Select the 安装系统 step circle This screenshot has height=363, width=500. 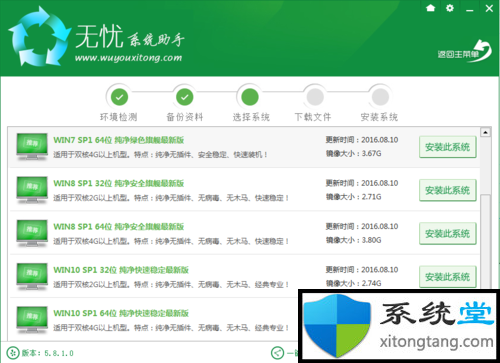(x=380, y=97)
